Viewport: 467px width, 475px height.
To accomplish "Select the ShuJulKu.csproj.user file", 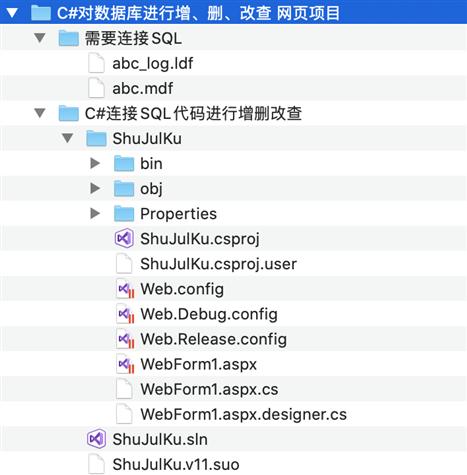I will coord(233,264).
